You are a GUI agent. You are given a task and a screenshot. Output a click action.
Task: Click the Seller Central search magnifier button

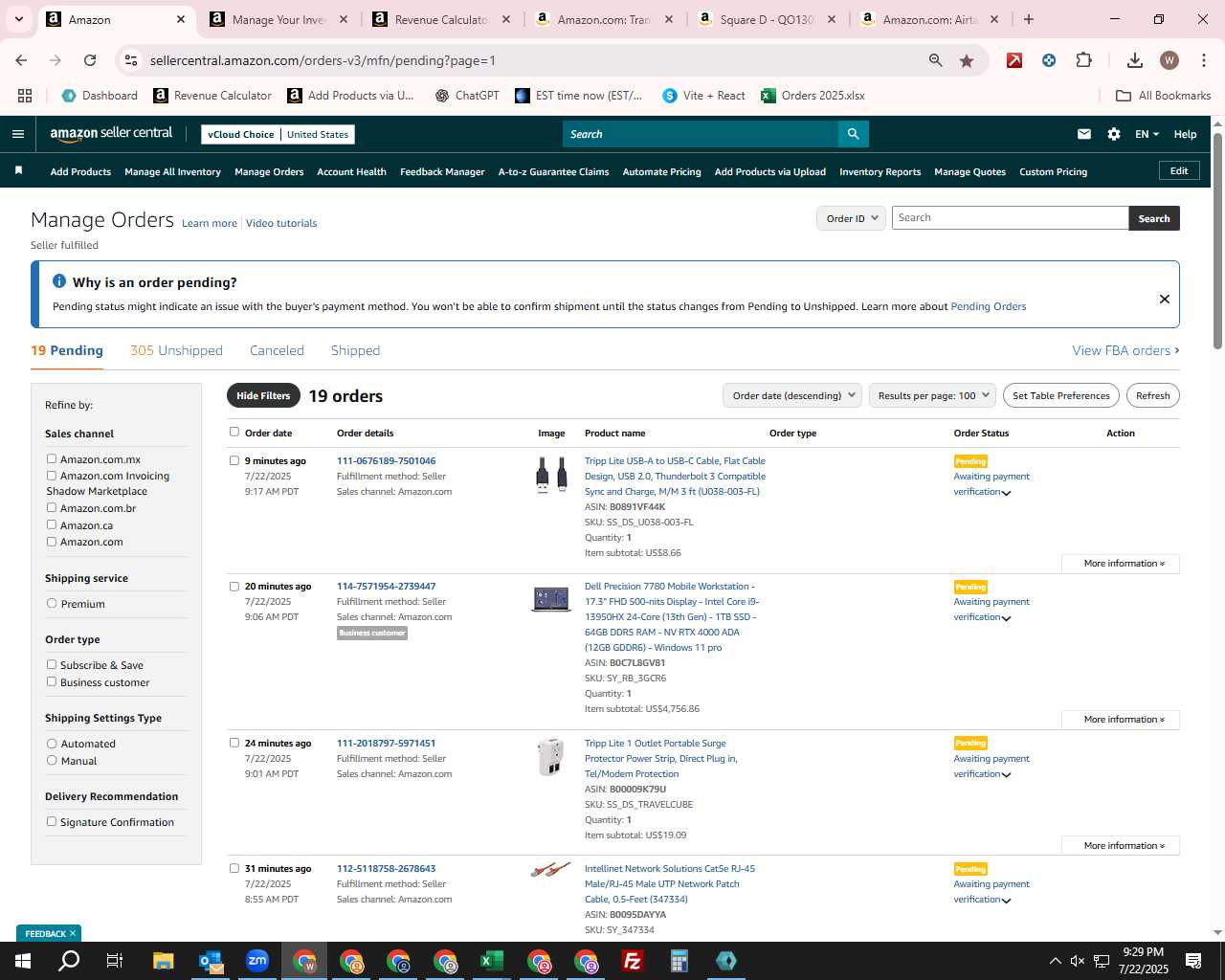[853, 134]
